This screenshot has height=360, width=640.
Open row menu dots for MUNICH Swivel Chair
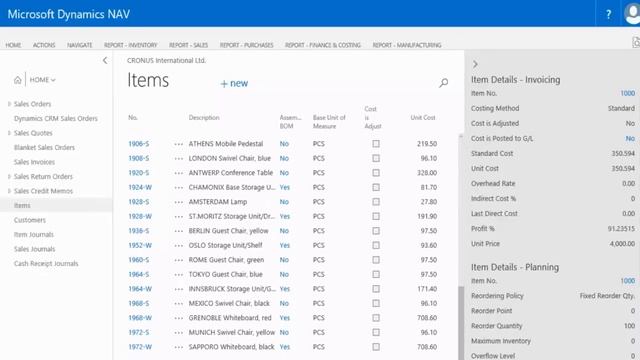(x=178, y=333)
